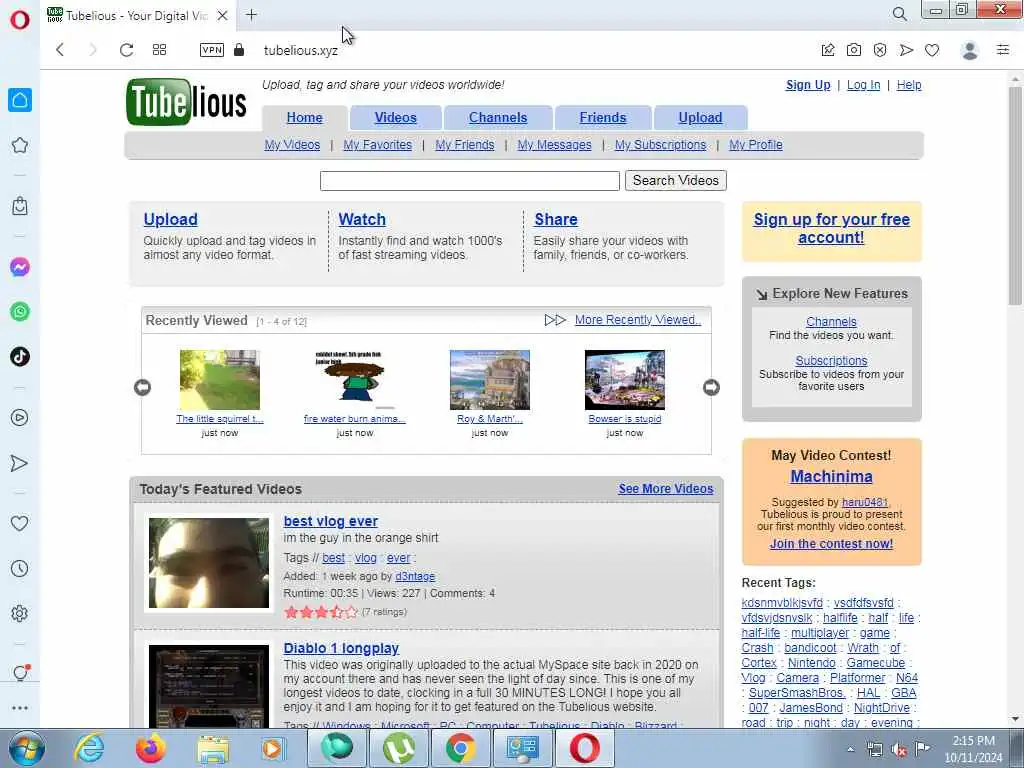Open Messenger in the Opera sidebar
The image size is (1024, 768).
pos(20,267)
